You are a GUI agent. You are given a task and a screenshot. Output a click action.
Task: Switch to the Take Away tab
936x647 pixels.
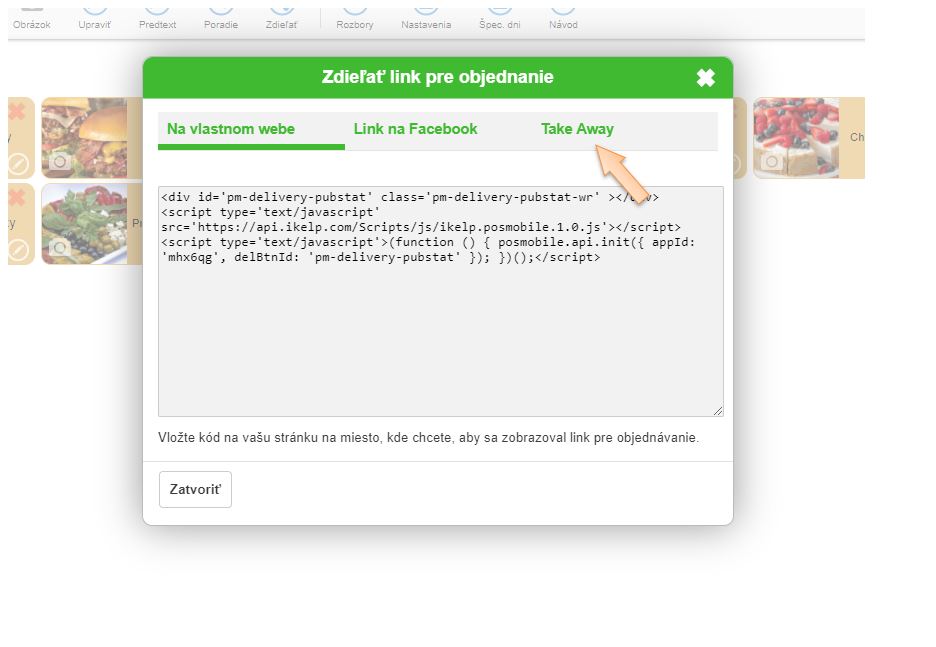577,129
